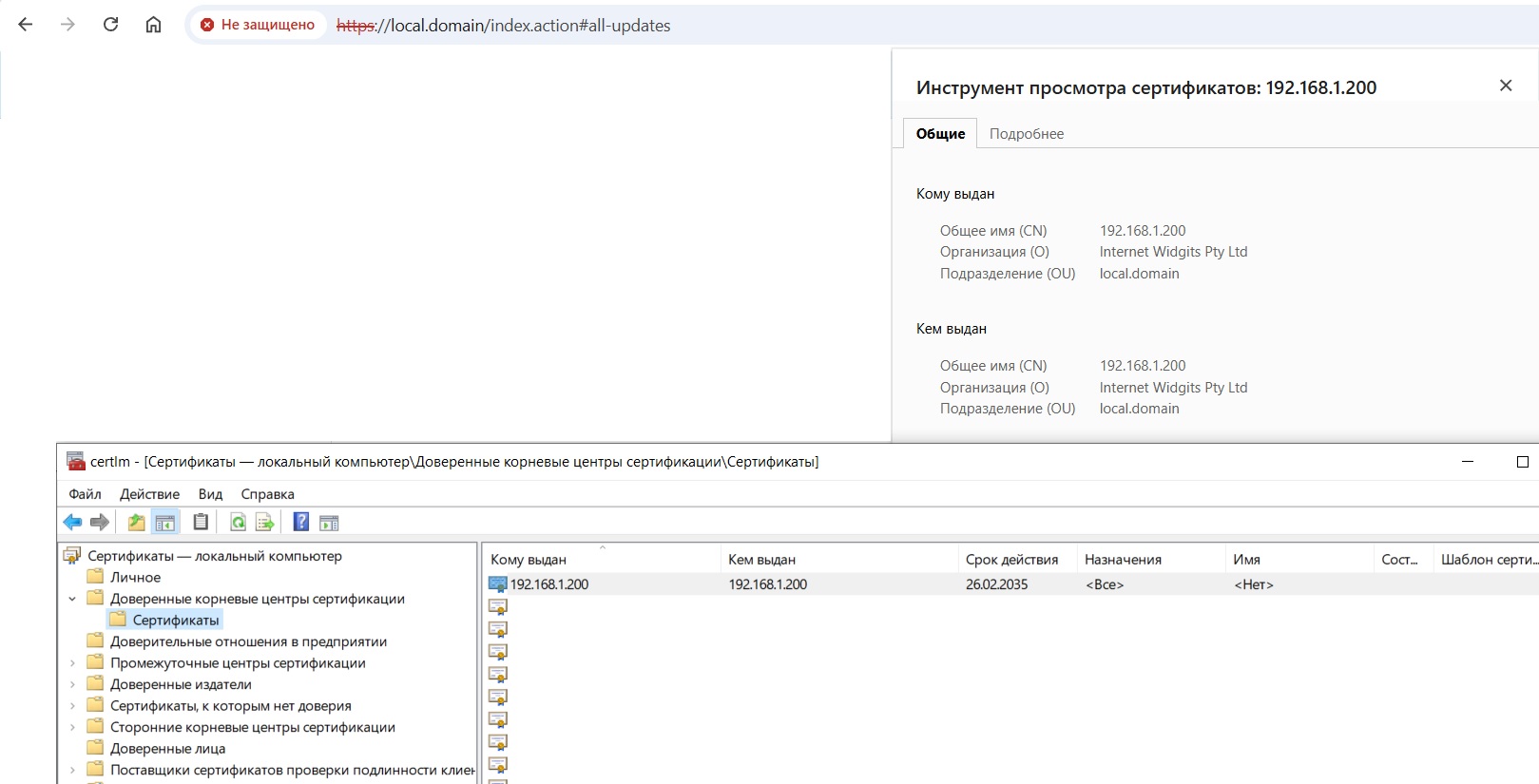Image resolution: width=1539 pixels, height=784 pixels.
Task: Select the 'Доверенные лица' folder
Action: point(167,749)
